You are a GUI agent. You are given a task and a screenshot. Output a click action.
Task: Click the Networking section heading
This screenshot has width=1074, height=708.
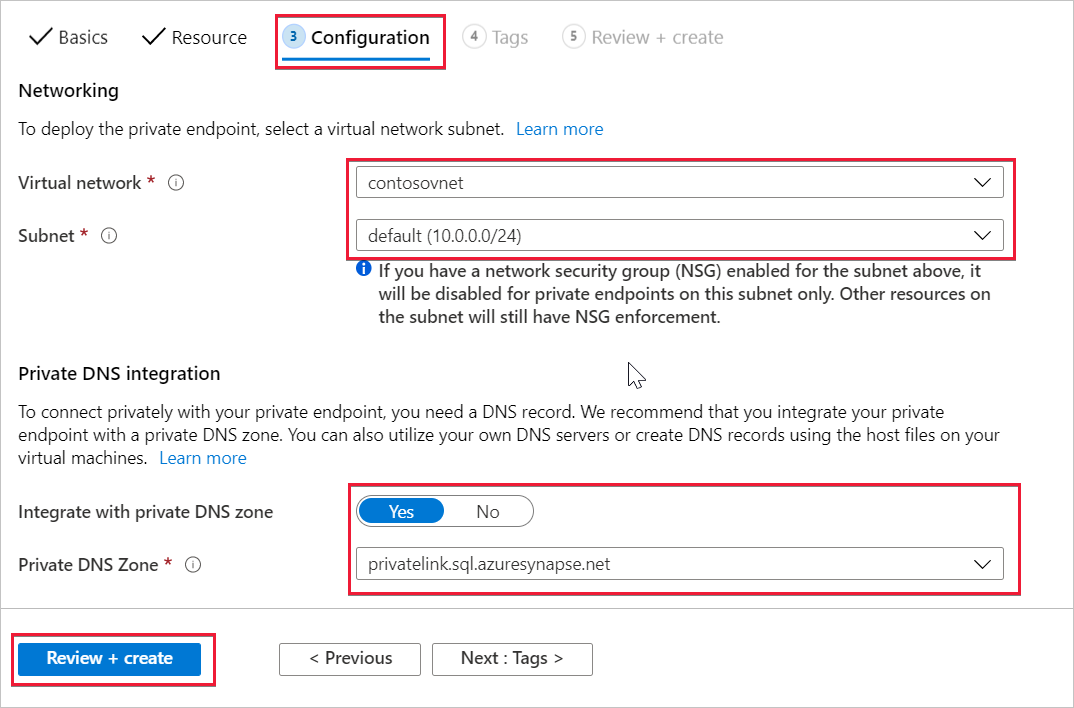pyautogui.click(x=68, y=90)
